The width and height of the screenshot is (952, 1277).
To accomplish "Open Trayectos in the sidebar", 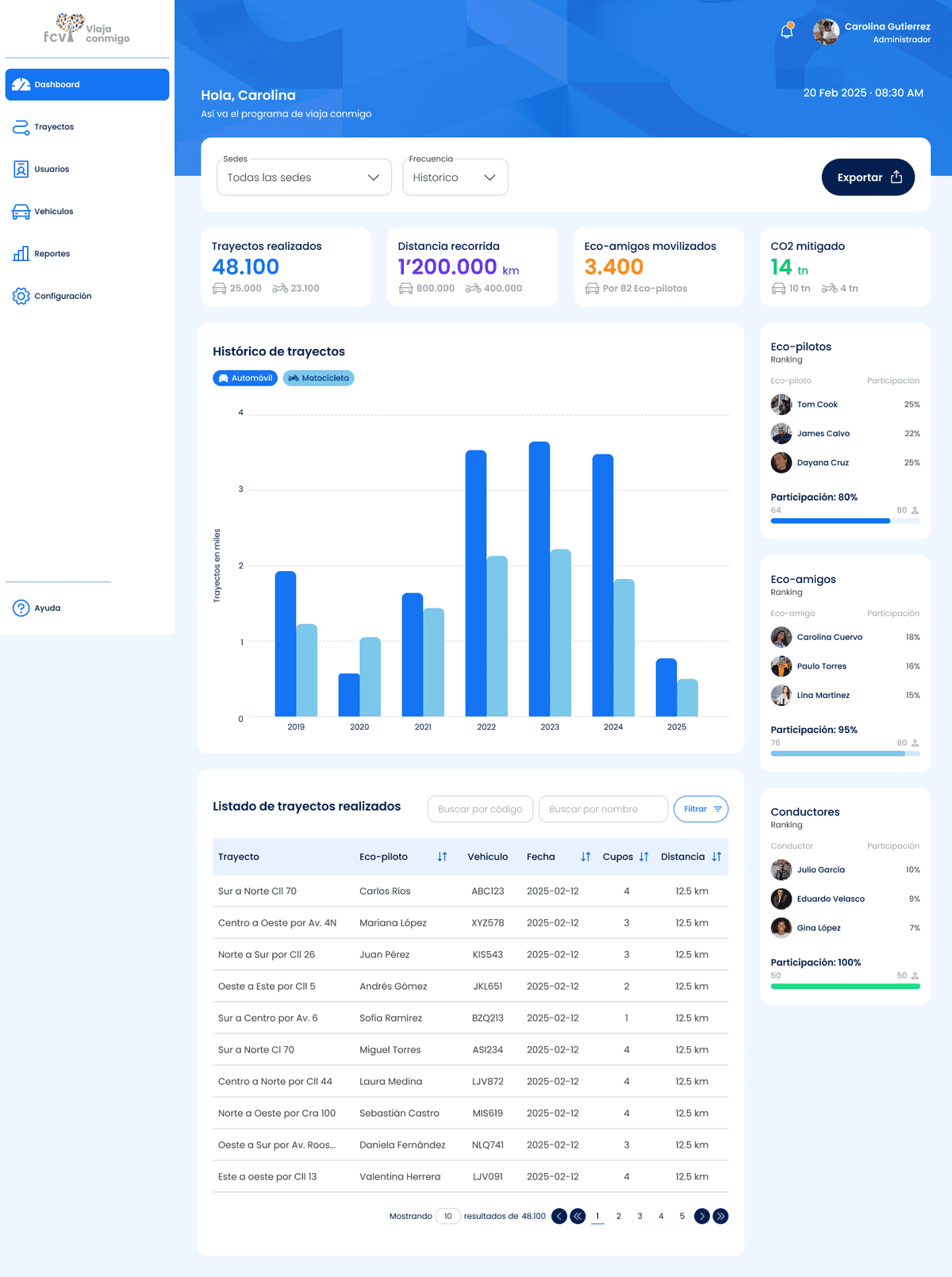I will [x=54, y=127].
